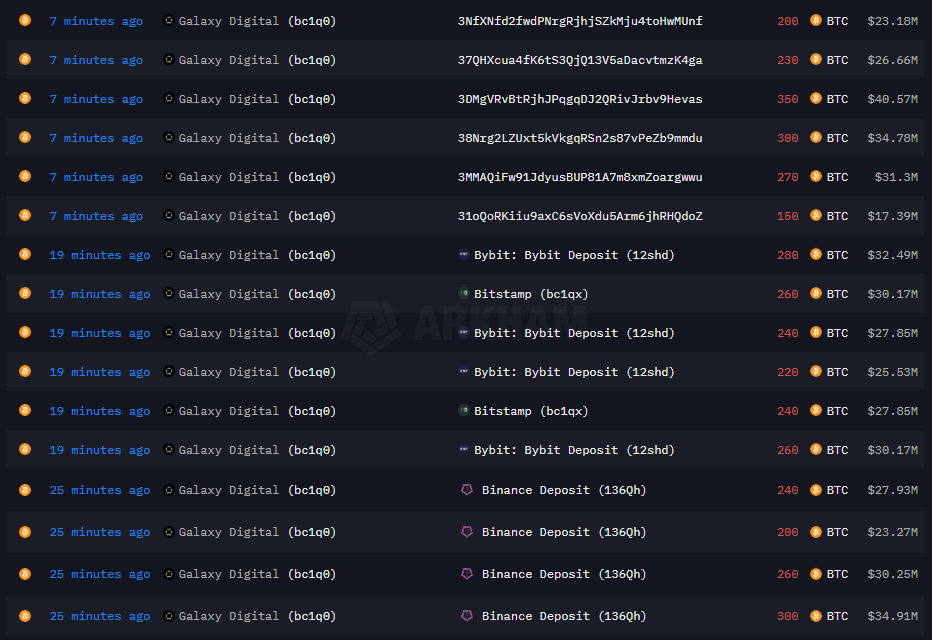Open Binance Deposit (136Qh) in the $30.25M row
Image resolution: width=932 pixels, height=640 pixels.
click(x=563, y=574)
